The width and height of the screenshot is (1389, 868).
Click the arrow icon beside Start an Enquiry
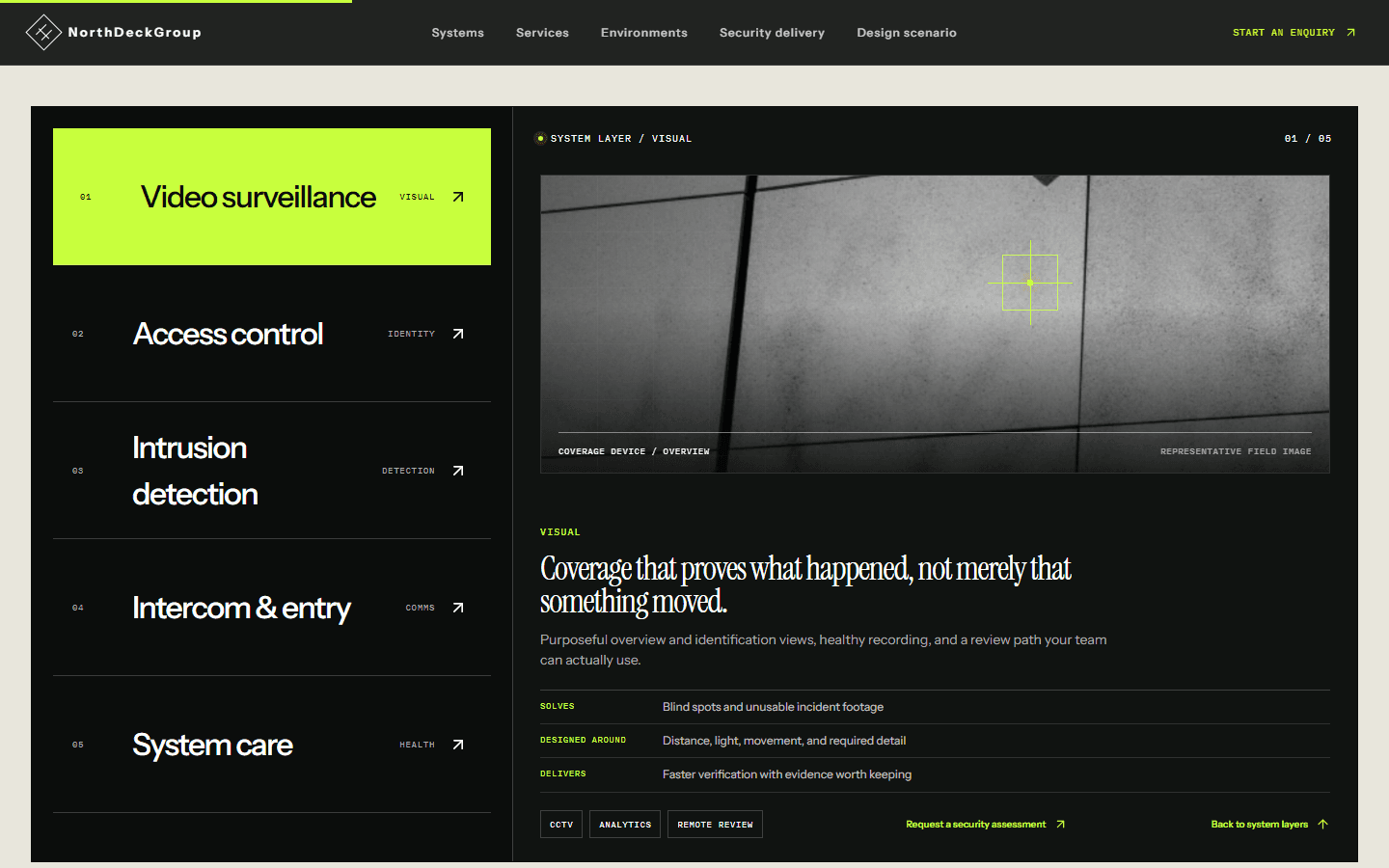pyautogui.click(x=1350, y=33)
